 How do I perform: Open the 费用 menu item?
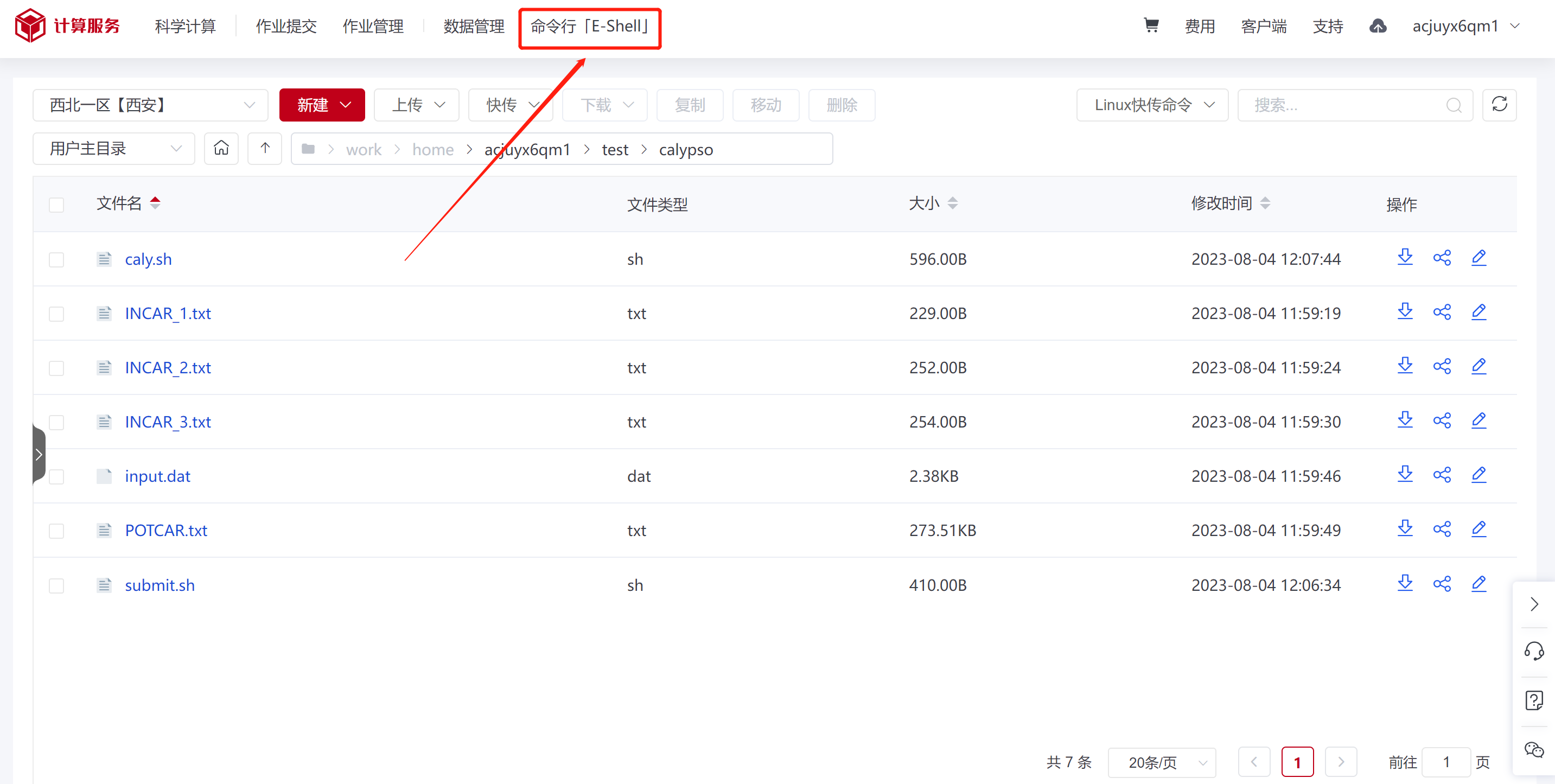[x=1200, y=26]
